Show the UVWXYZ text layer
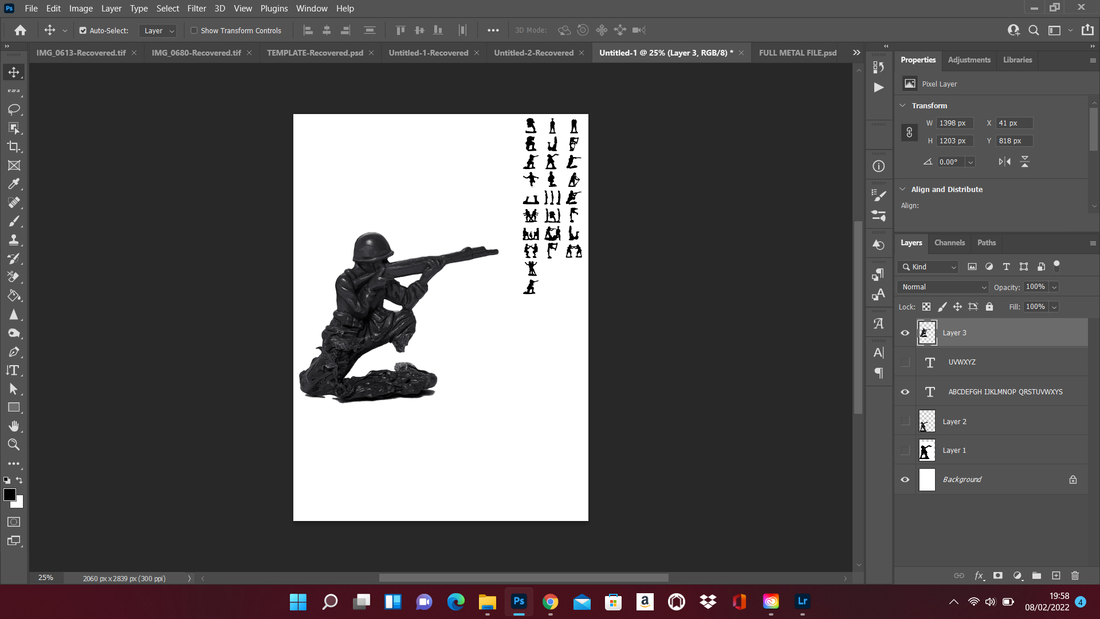The height and width of the screenshot is (619, 1100). pyautogui.click(x=905, y=362)
